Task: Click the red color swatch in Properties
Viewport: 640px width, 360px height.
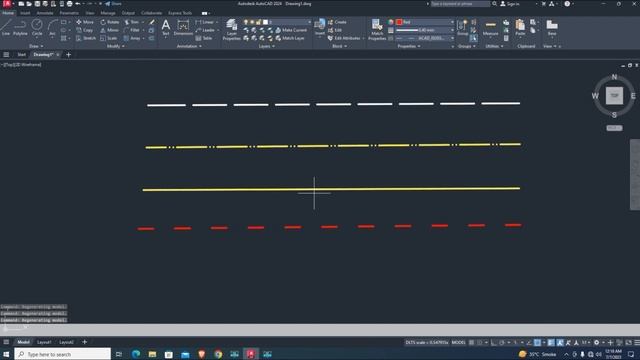Action: (x=399, y=22)
